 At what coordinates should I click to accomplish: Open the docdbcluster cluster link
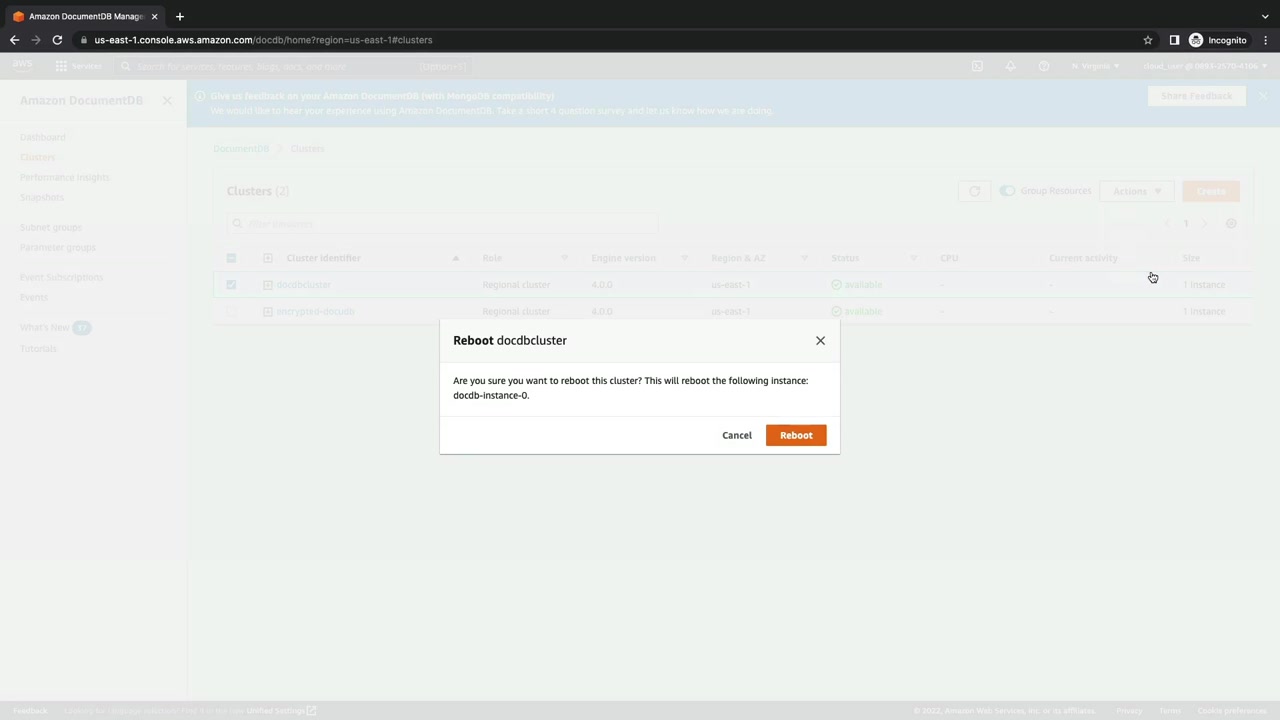(x=303, y=285)
